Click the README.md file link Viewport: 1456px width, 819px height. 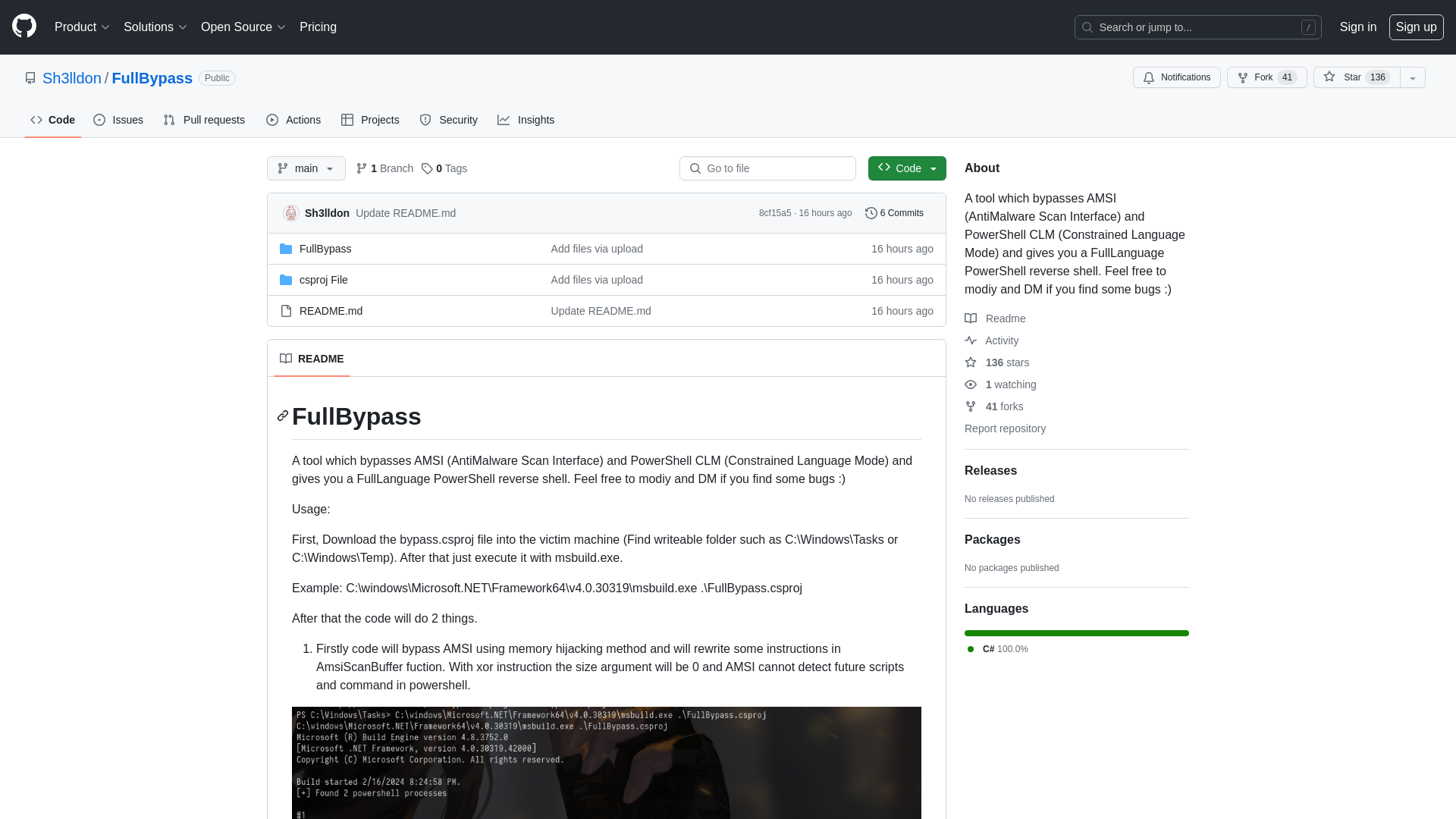click(330, 310)
